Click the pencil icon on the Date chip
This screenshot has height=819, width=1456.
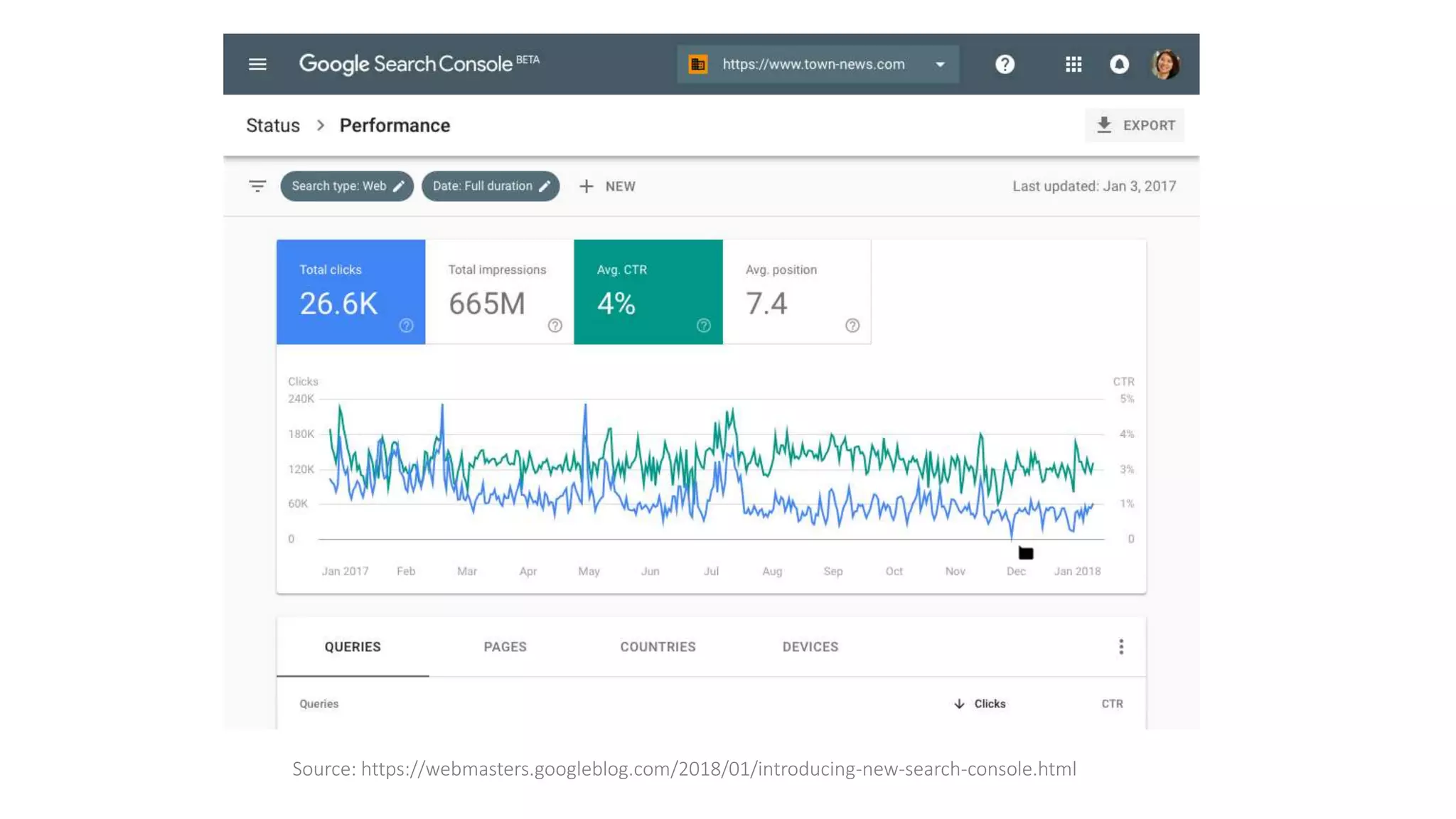[x=545, y=186]
